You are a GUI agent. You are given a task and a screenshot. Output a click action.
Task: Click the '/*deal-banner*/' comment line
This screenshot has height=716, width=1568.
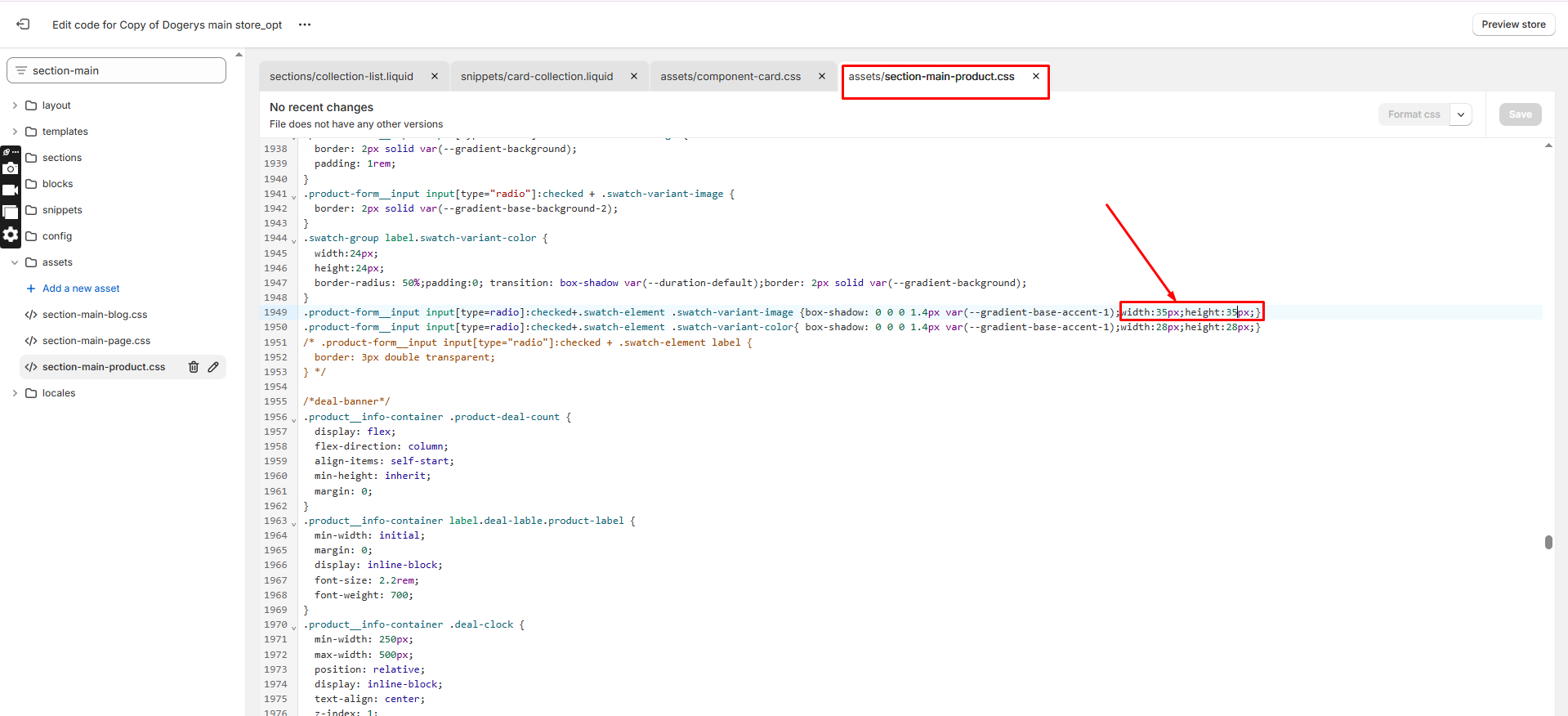point(346,401)
